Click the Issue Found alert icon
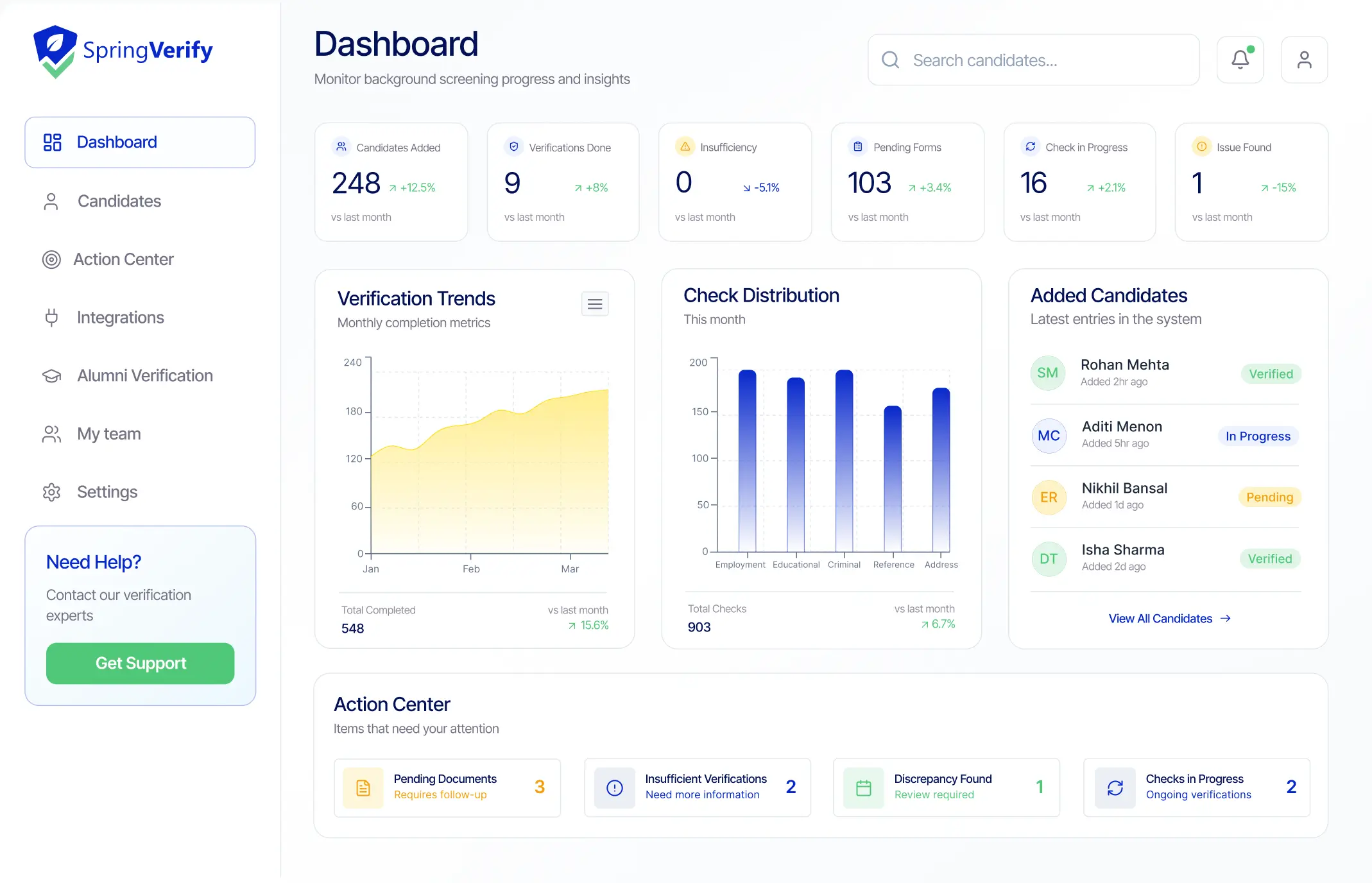This screenshot has height=883, width=1372. point(1202,147)
